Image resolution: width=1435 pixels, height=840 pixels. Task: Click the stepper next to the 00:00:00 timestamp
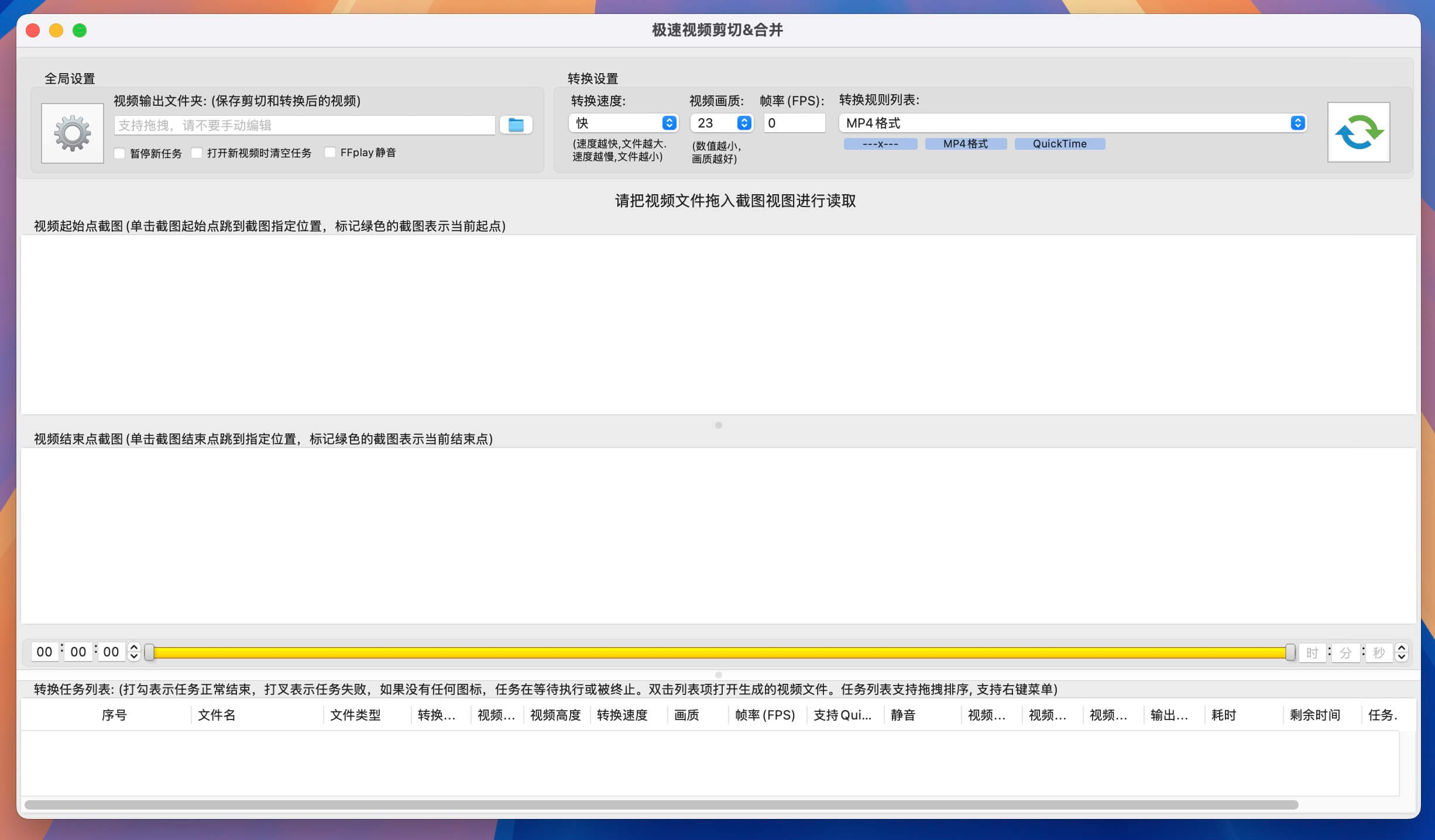pos(133,651)
